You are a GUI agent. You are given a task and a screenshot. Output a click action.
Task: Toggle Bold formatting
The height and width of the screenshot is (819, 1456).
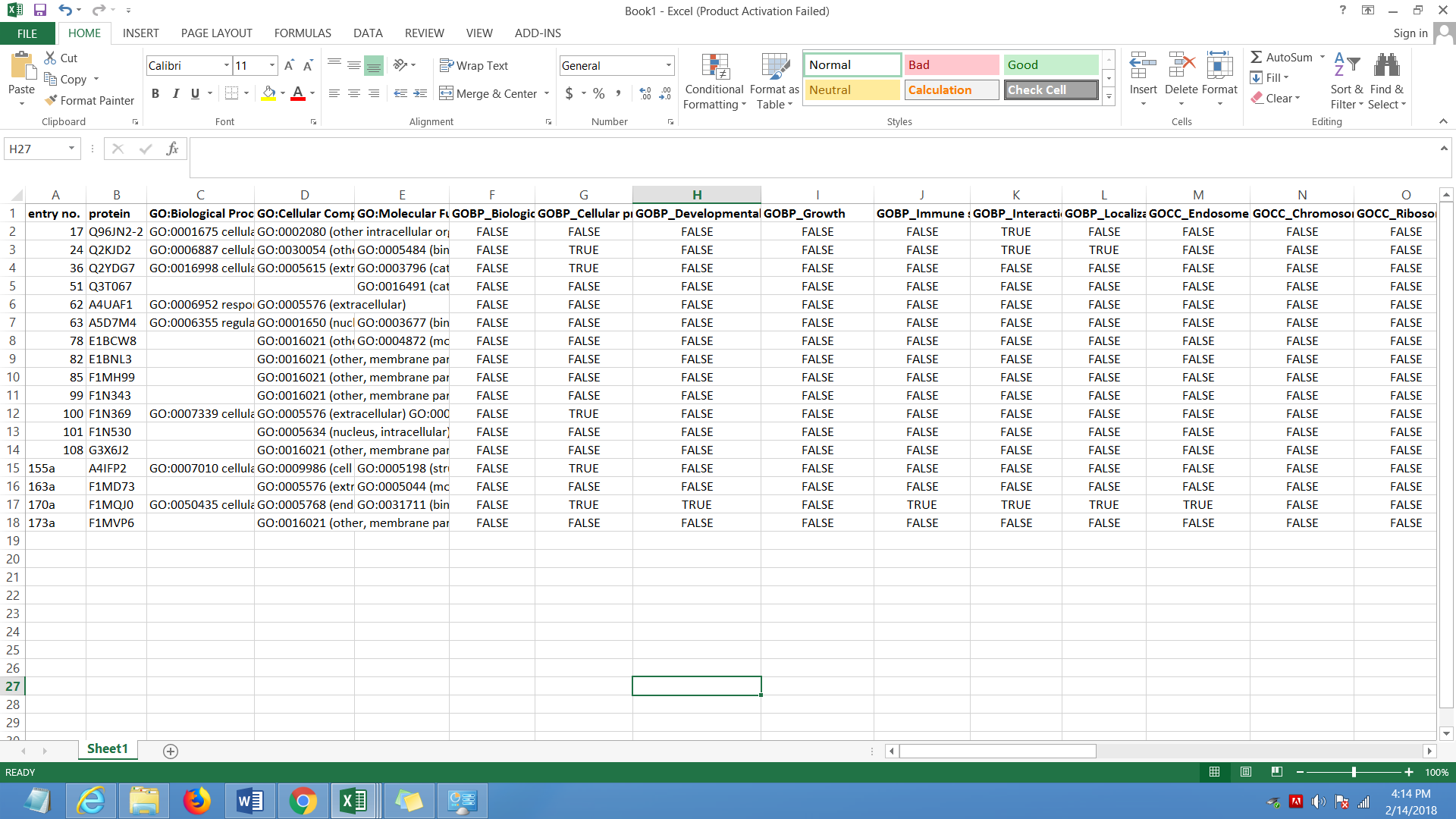(x=155, y=93)
